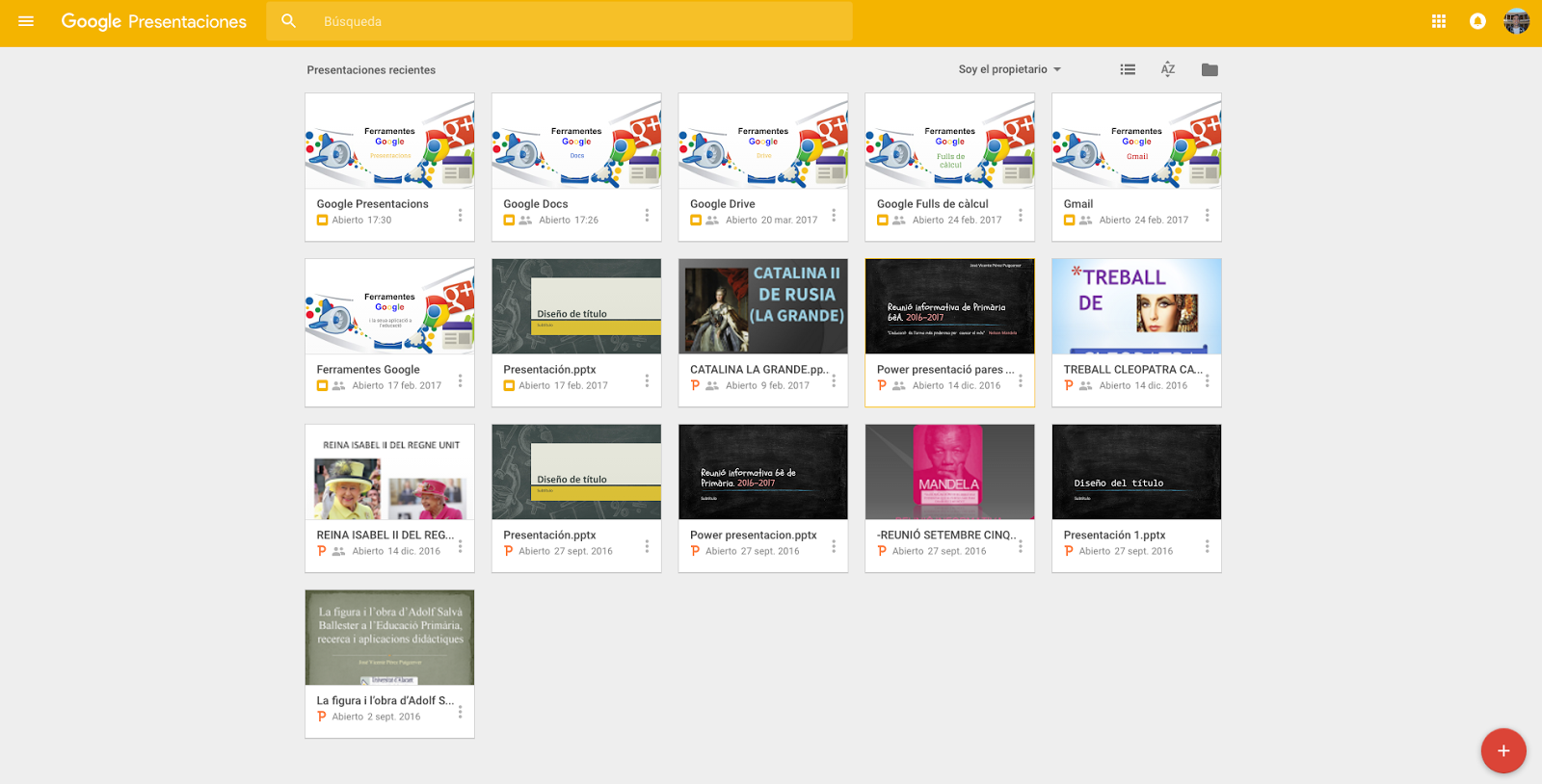Open more options for La figura i l'obra d'Adolf
1542x784 pixels.
460,713
